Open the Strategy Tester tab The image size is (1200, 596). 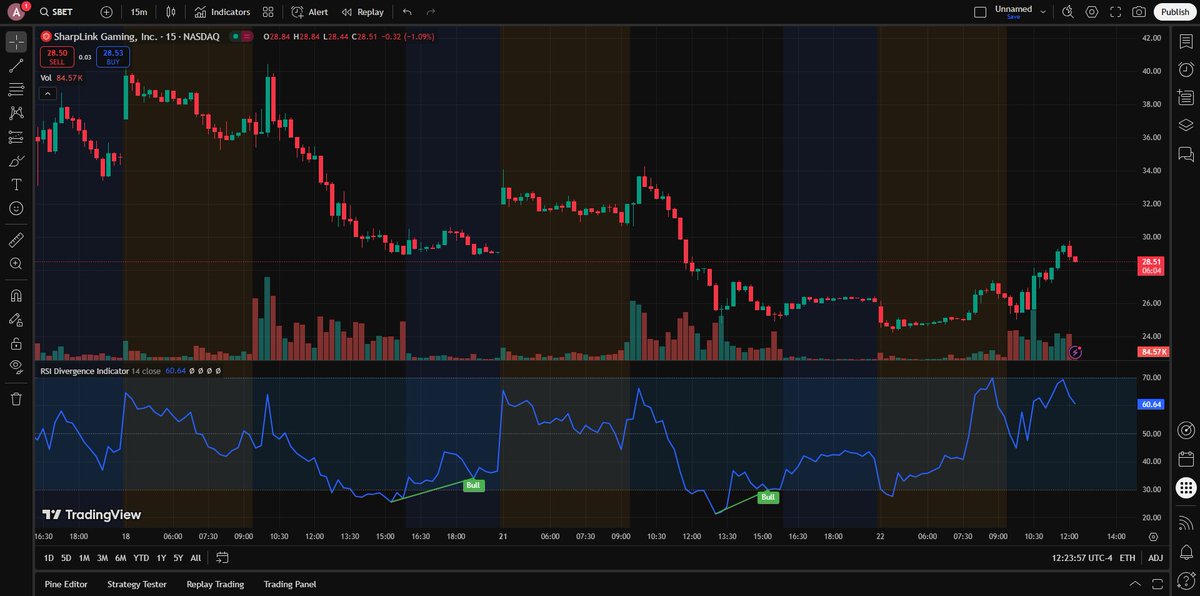137,584
